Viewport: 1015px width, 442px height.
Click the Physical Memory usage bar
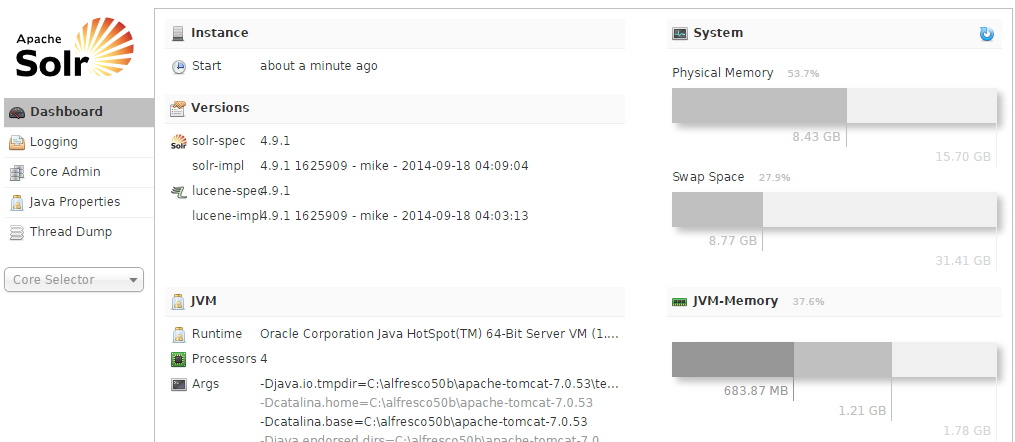[x=834, y=106]
